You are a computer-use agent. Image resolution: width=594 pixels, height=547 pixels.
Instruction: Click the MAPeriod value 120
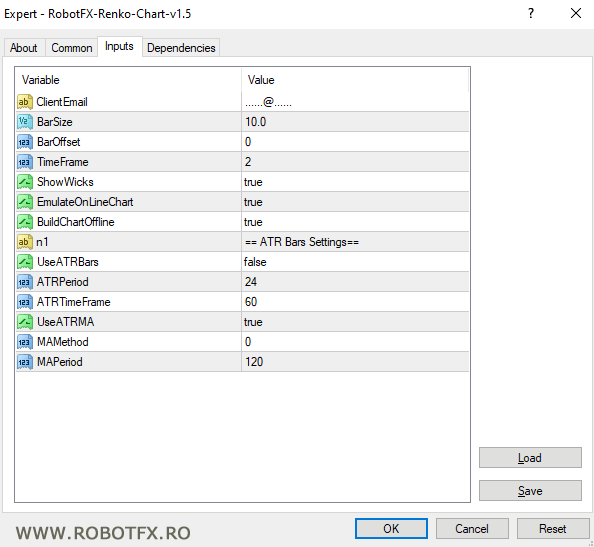click(x=254, y=362)
